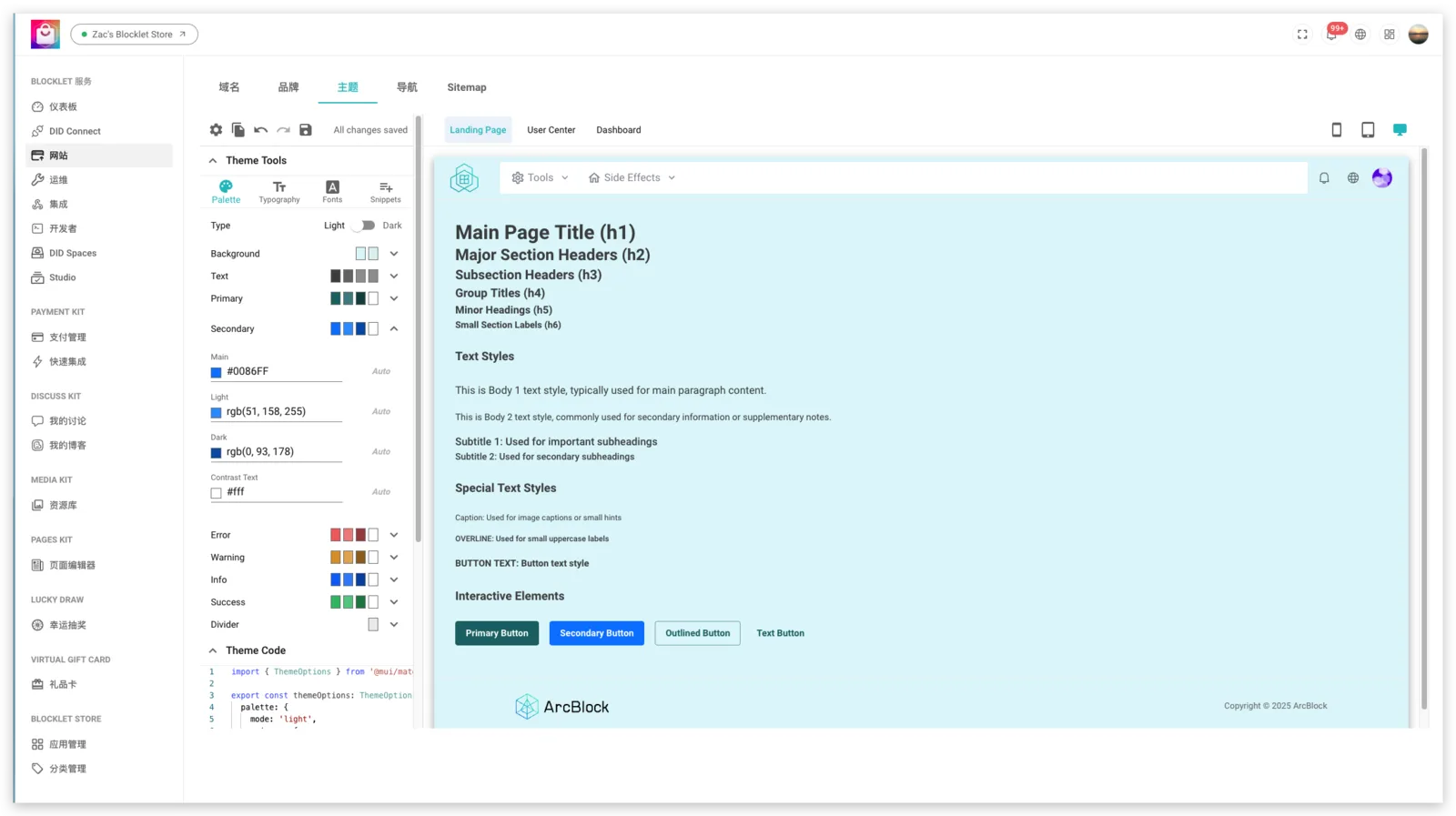Click Secondary Light color swatch
1456x816 pixels.
[216, 412]
